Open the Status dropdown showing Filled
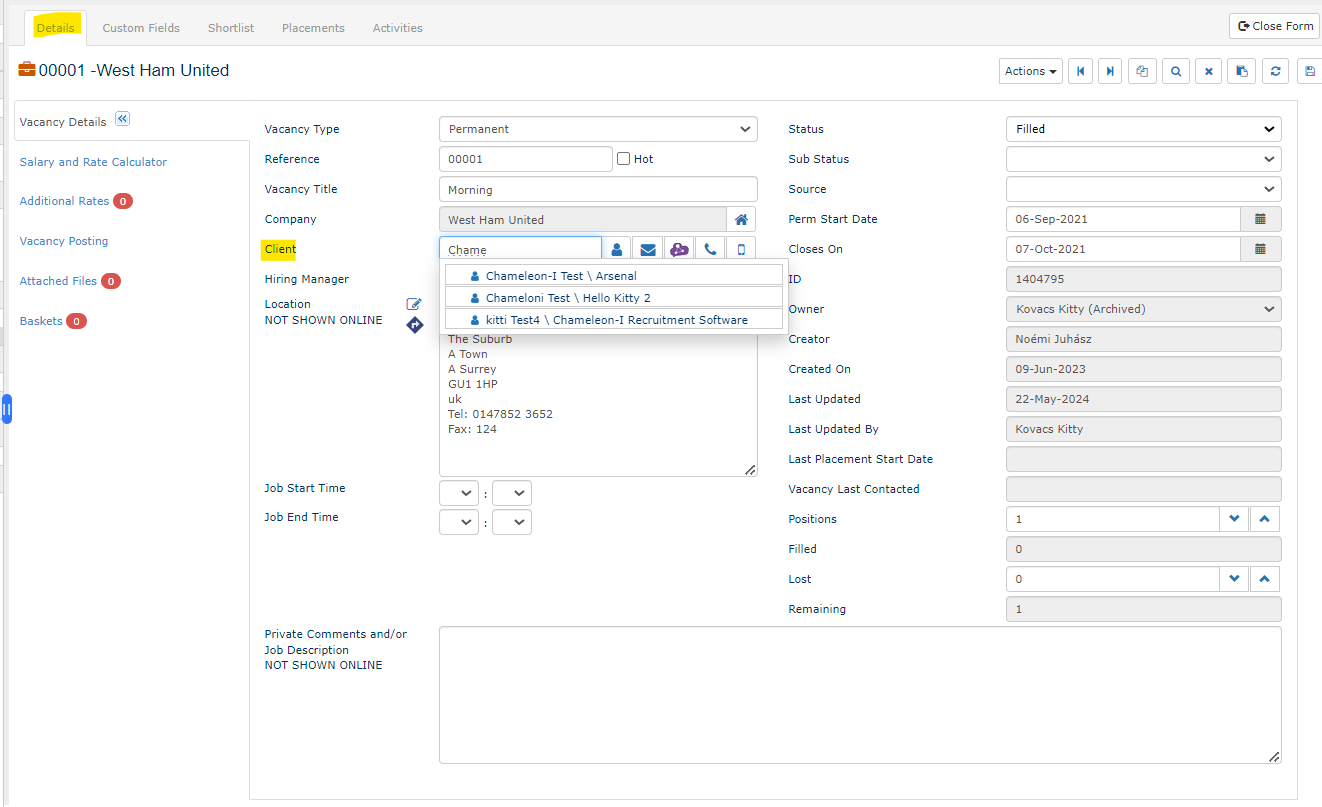 click(x=1143, y=129)
